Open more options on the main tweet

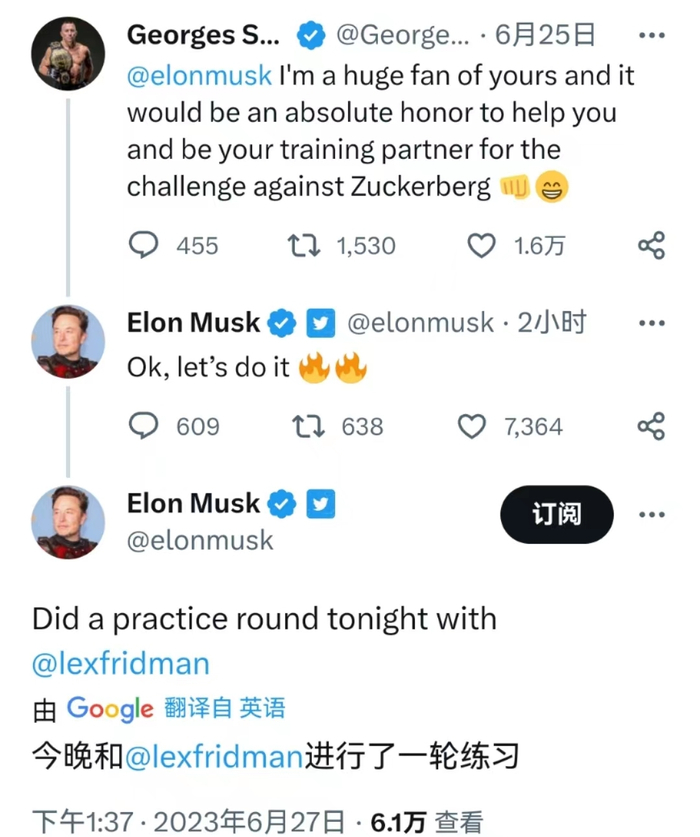[x=651, y=514]
